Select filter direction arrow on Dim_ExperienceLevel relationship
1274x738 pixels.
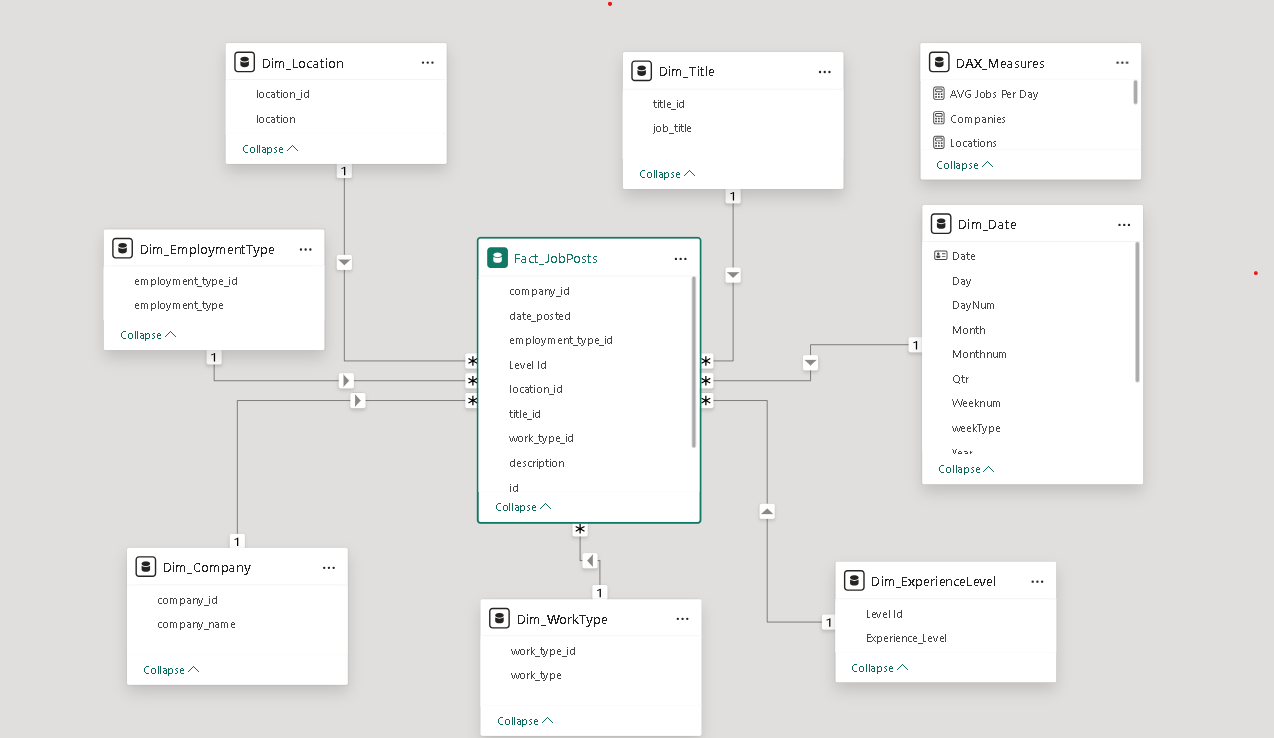pos(767,511)
